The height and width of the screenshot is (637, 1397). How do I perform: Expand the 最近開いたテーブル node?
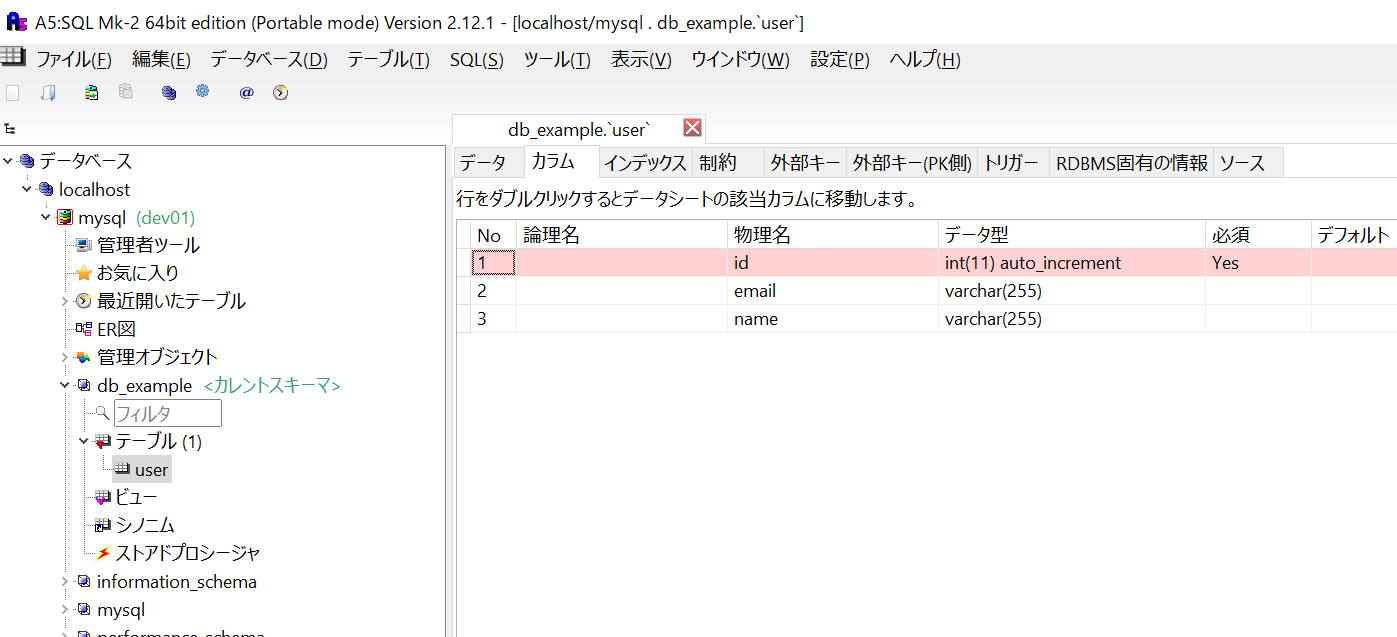pyautogui.click(x=65, y=301)
